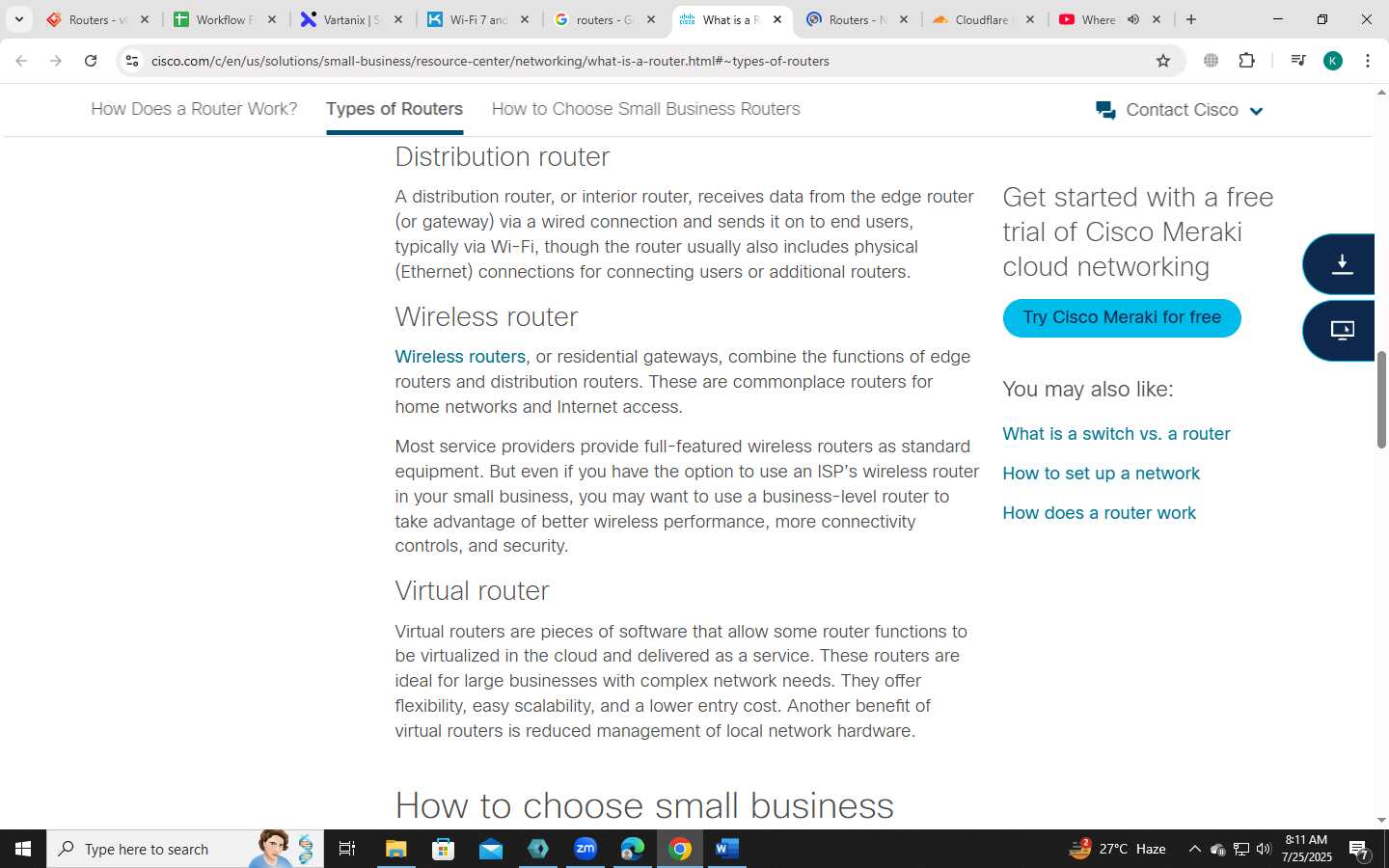The width and height of the screenshot is (1389, 868).
Task: View site information icon in address bar
Action: [132, 61]
